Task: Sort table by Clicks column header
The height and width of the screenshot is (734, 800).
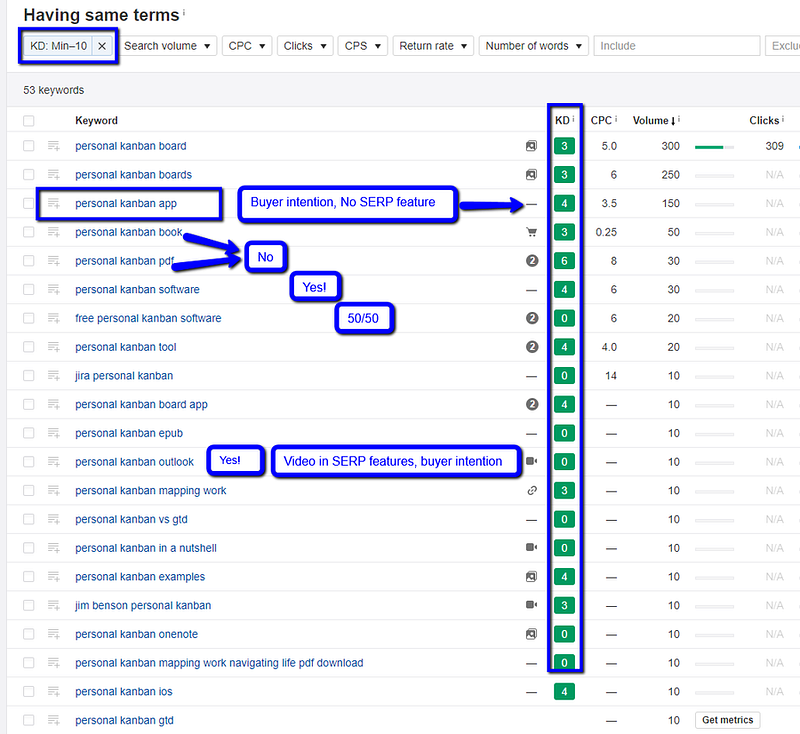Action: [764, 120]
